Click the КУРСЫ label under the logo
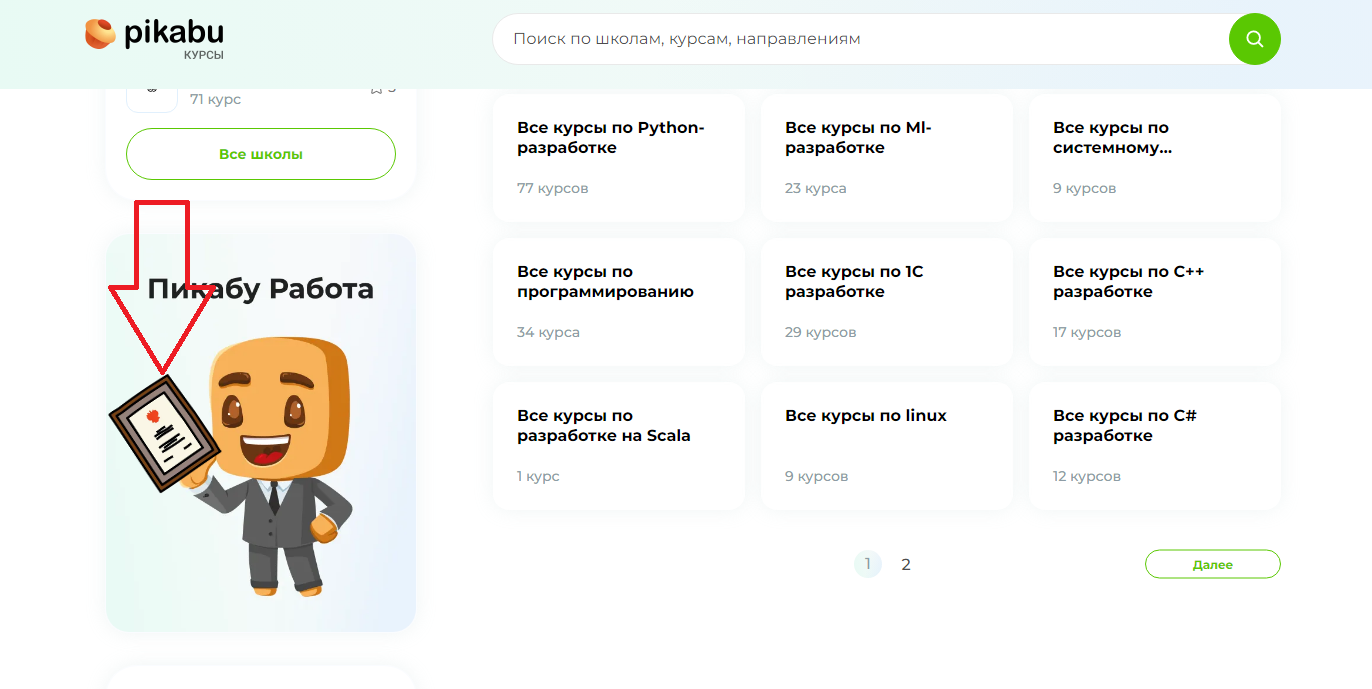Image resolution: width=1372 pixels, height=689 pixels. 204,56
